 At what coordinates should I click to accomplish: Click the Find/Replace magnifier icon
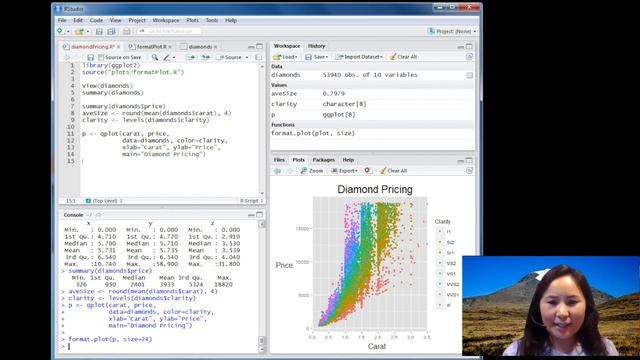coord(155,58)
